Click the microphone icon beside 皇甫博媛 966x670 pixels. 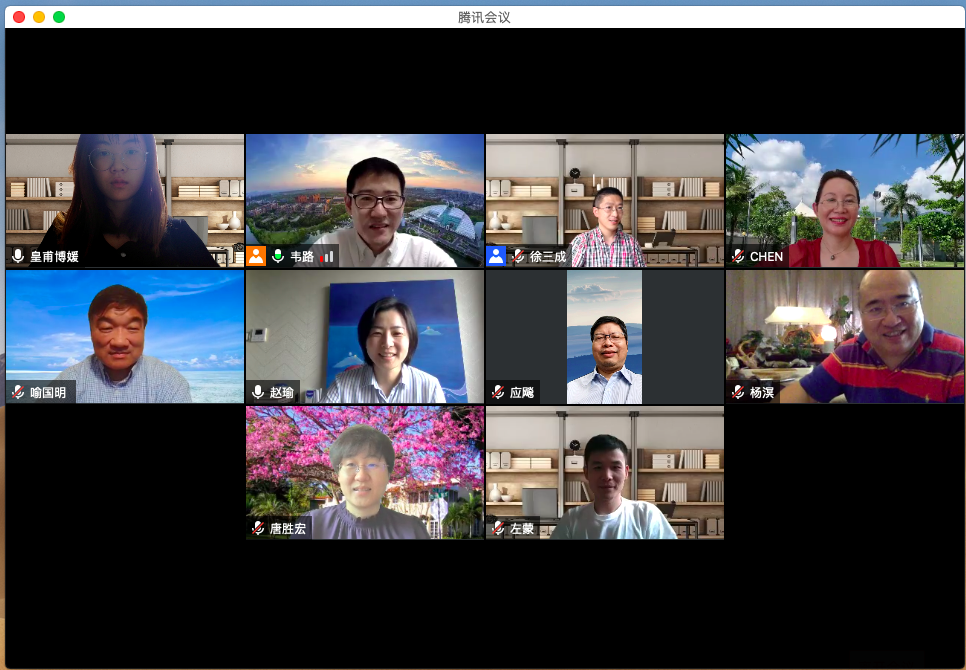[x=18, y=256]
